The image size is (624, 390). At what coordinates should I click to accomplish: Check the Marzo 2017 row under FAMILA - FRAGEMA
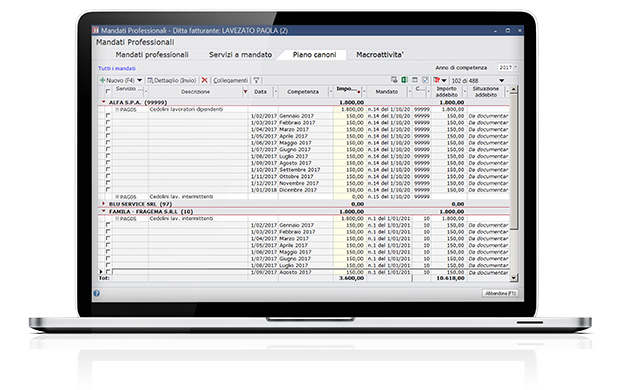pos(108,238)
